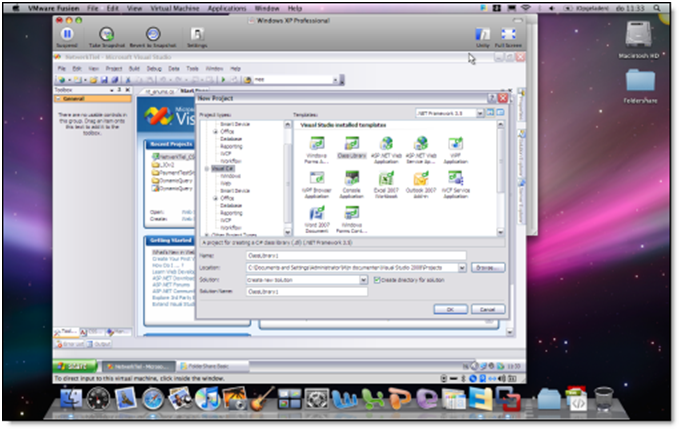Viewport: 681px width, 431px height.
Task: Open VMware Fusion Settings icon
Action: (x=197, y=34)
